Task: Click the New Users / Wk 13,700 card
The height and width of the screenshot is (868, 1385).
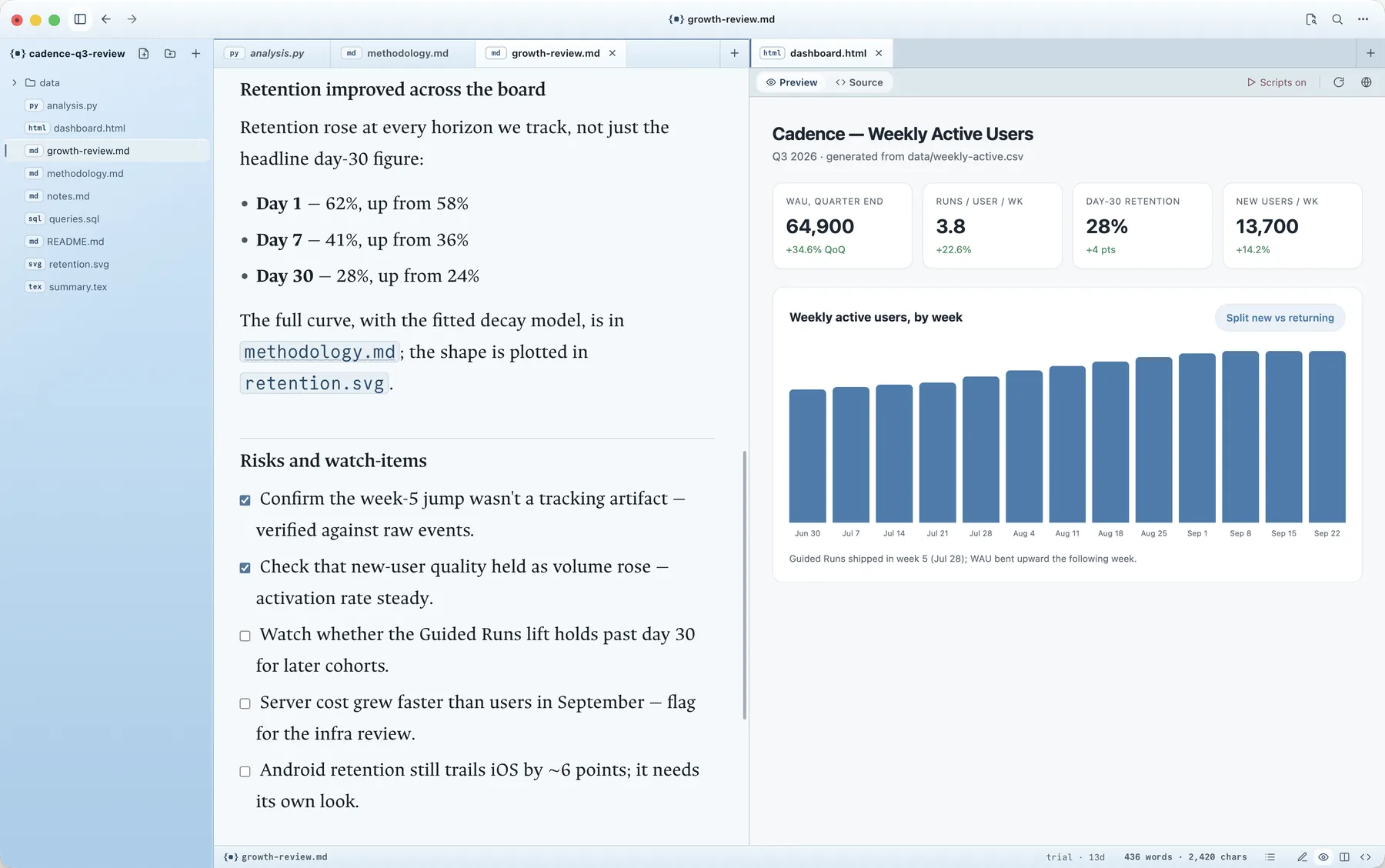Action: 1292,225
